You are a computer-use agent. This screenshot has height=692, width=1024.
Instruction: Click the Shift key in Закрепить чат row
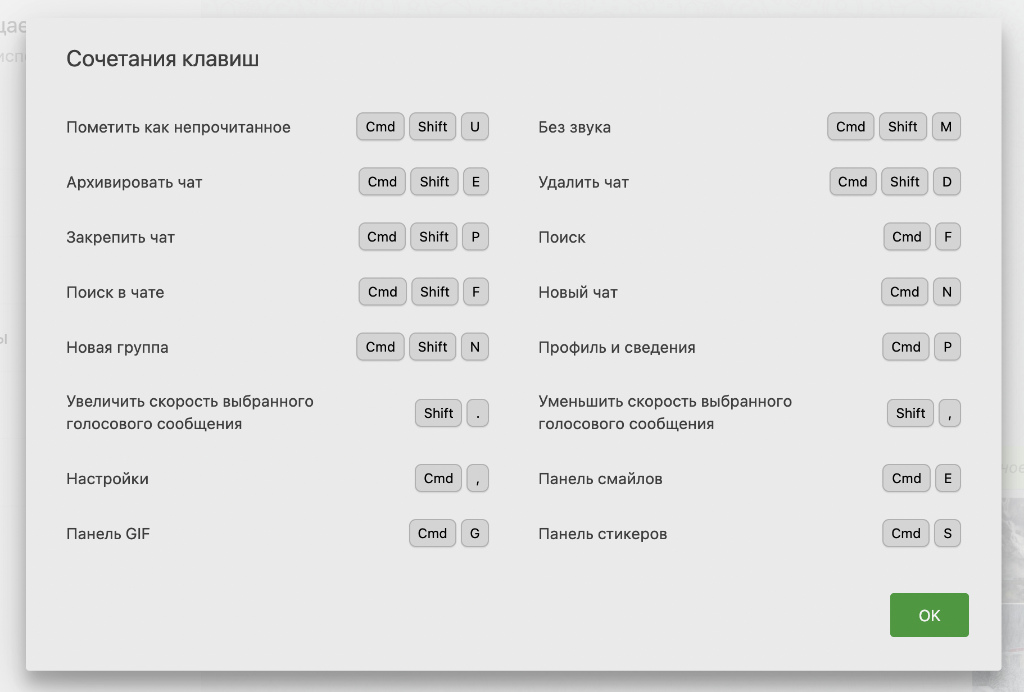[x=434, y=237]
